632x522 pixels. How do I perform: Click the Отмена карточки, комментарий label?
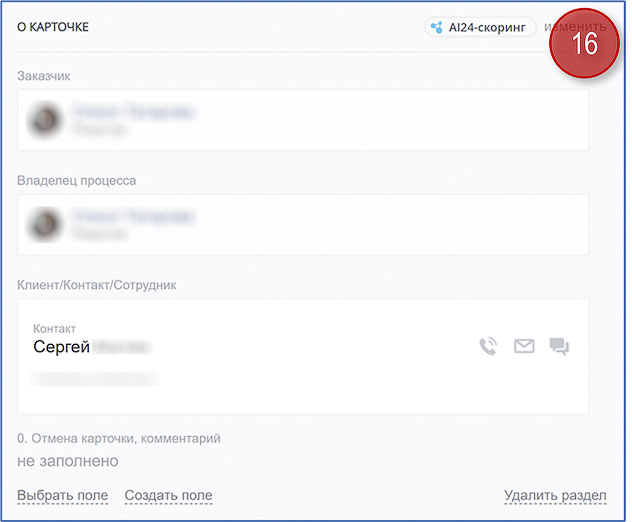(126, 438)
